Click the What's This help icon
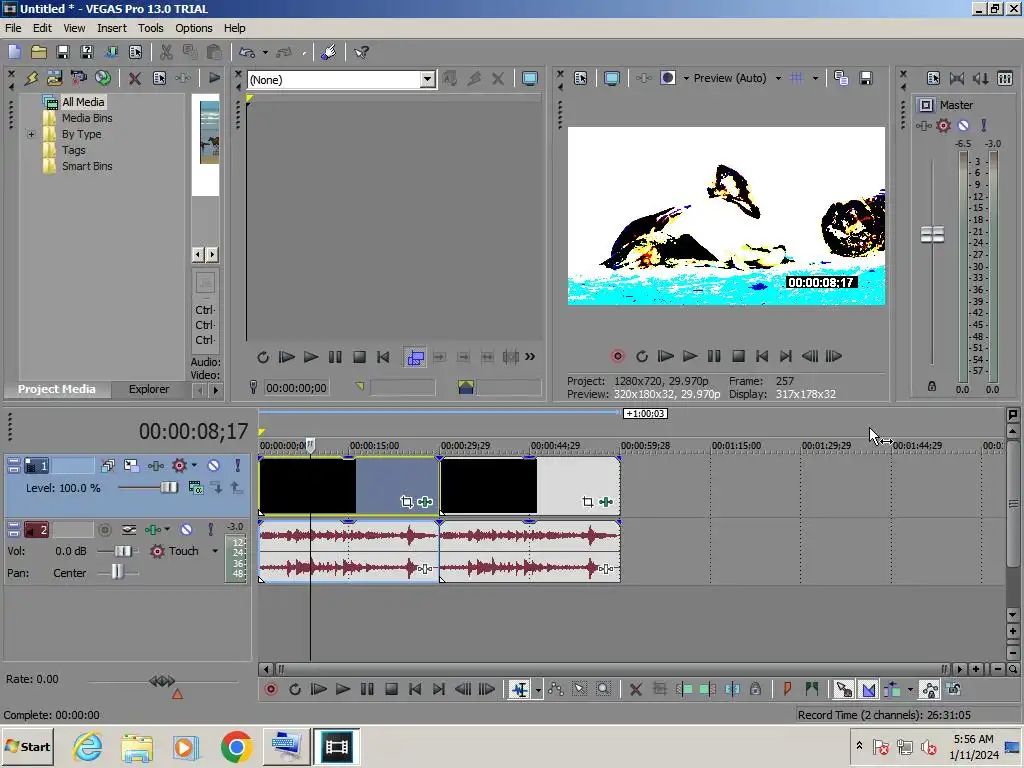 362,52
